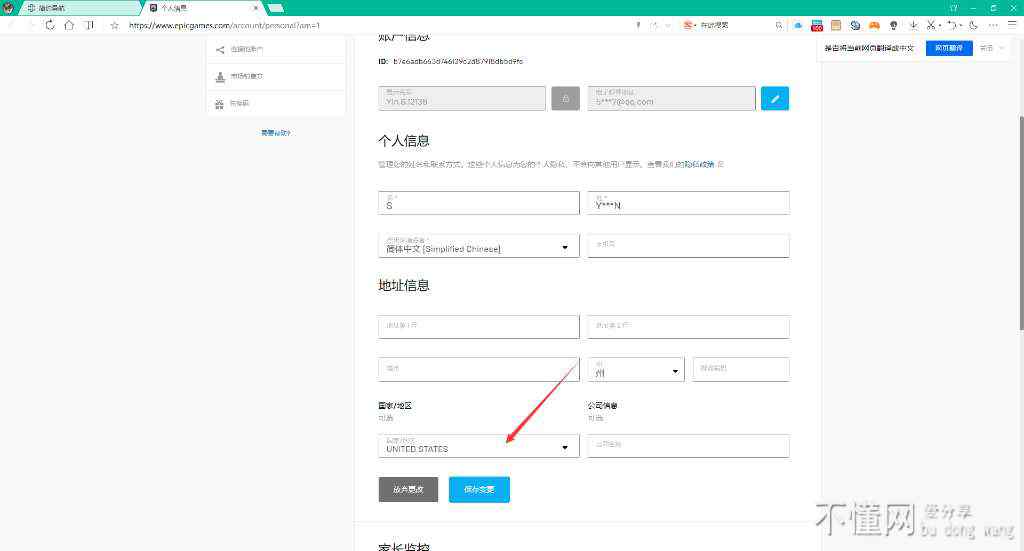Screen dimensions: 1024x551
Task: Click the address line 1 input field
Action: click(x=478, y=327)
